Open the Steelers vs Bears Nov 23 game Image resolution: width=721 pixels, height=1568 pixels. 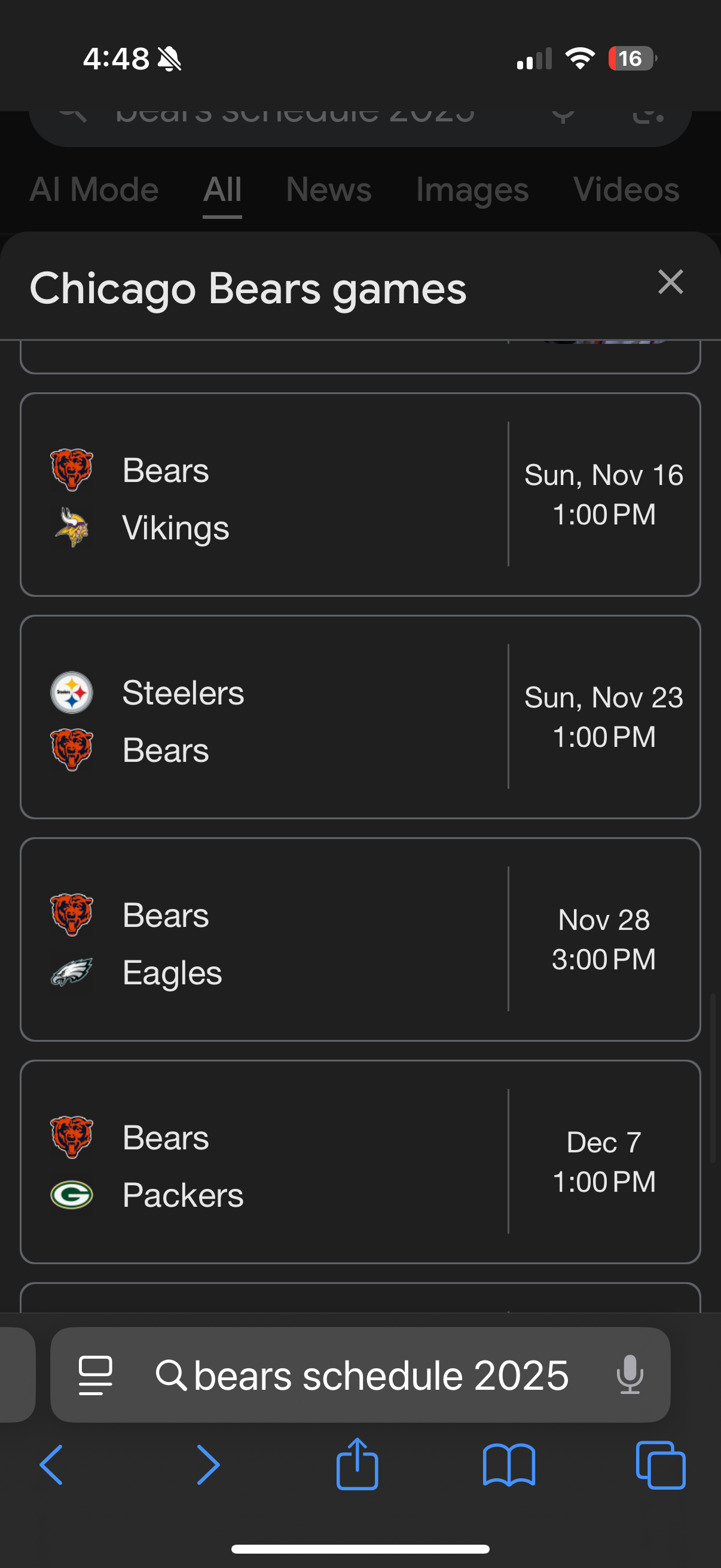click(x=360, y=717)
